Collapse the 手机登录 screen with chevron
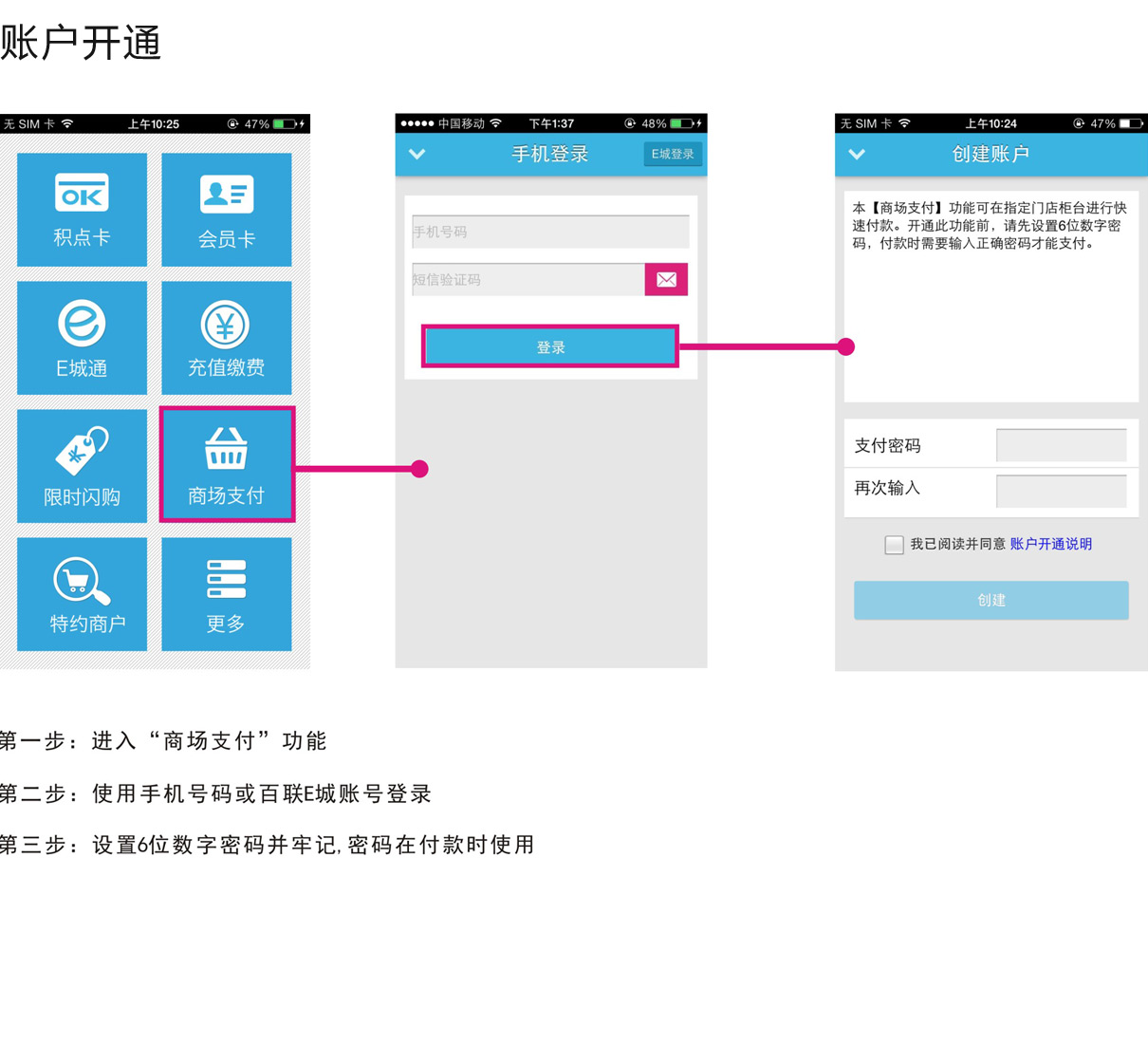 pos(417,154)
